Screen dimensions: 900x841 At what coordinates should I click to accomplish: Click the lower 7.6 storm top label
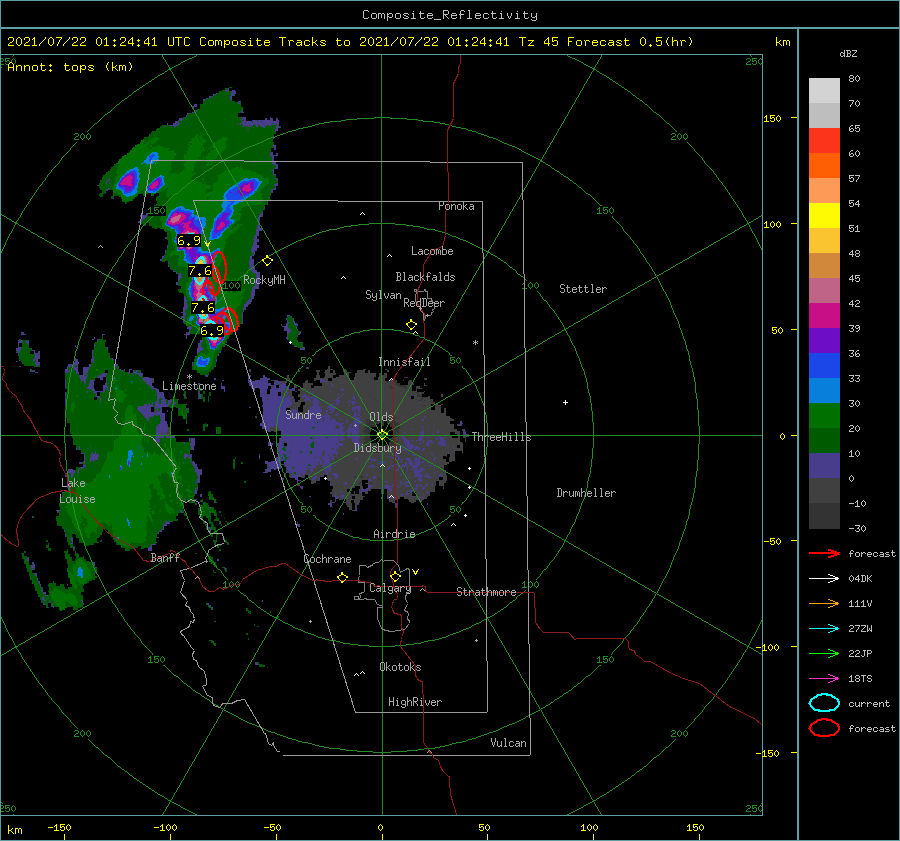(x=203, y=308)
